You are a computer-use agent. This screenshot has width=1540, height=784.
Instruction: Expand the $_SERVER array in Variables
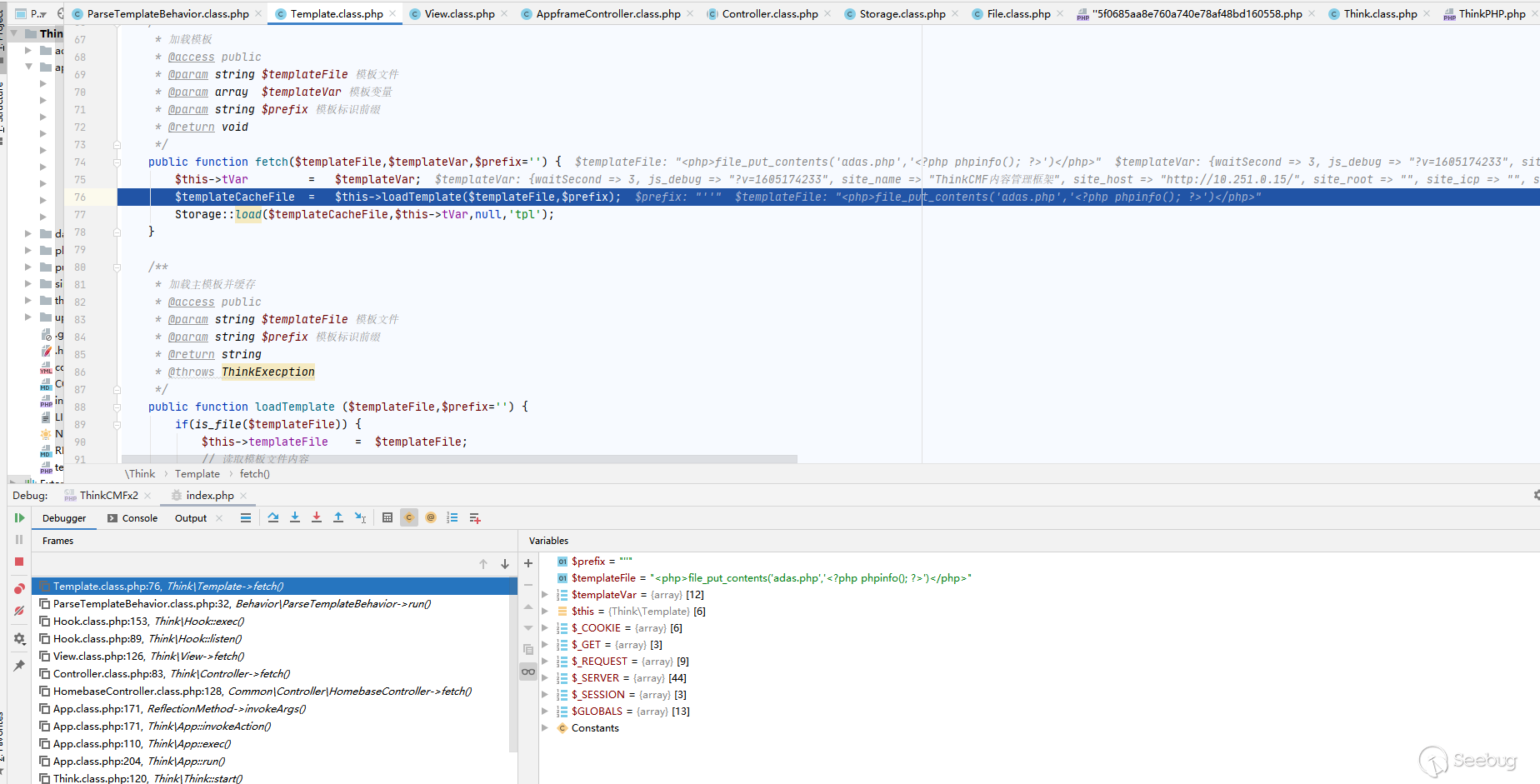tap(545, 678)
